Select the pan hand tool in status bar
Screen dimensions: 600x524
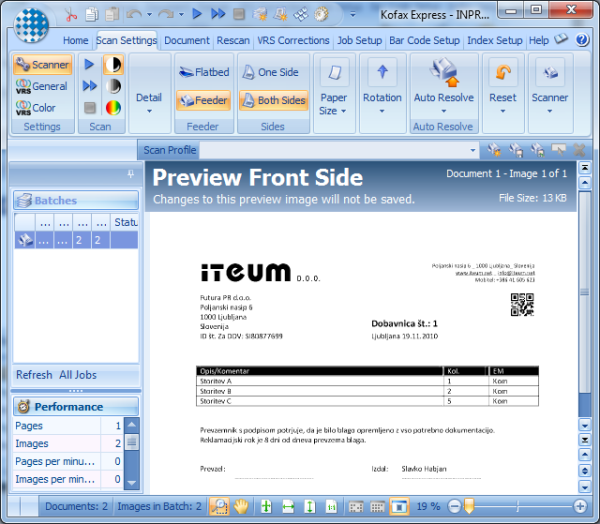[x=241, y=506]
